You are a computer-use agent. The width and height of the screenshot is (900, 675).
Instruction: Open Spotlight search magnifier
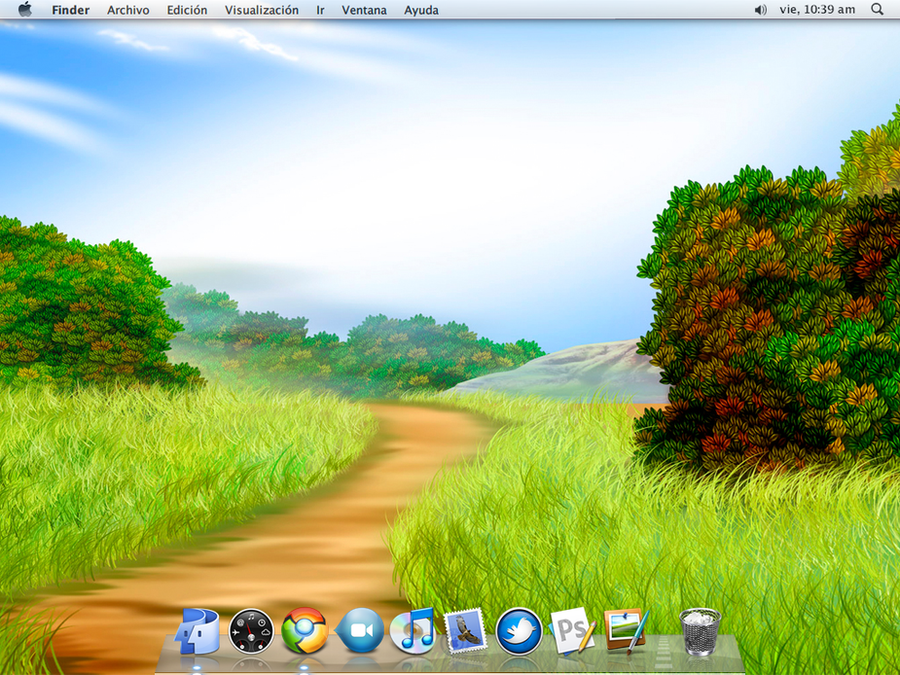point(877,9)
